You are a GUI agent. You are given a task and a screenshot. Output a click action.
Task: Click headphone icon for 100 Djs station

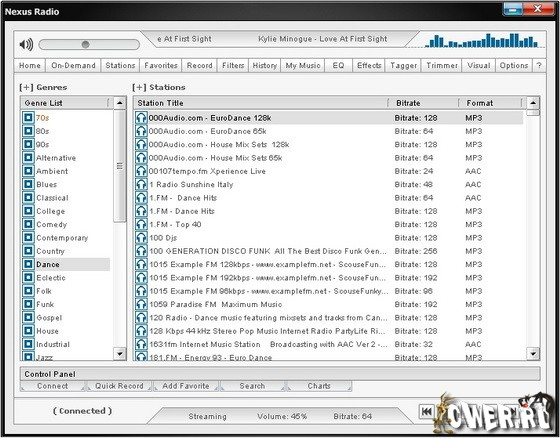click(x=141, y=238)
